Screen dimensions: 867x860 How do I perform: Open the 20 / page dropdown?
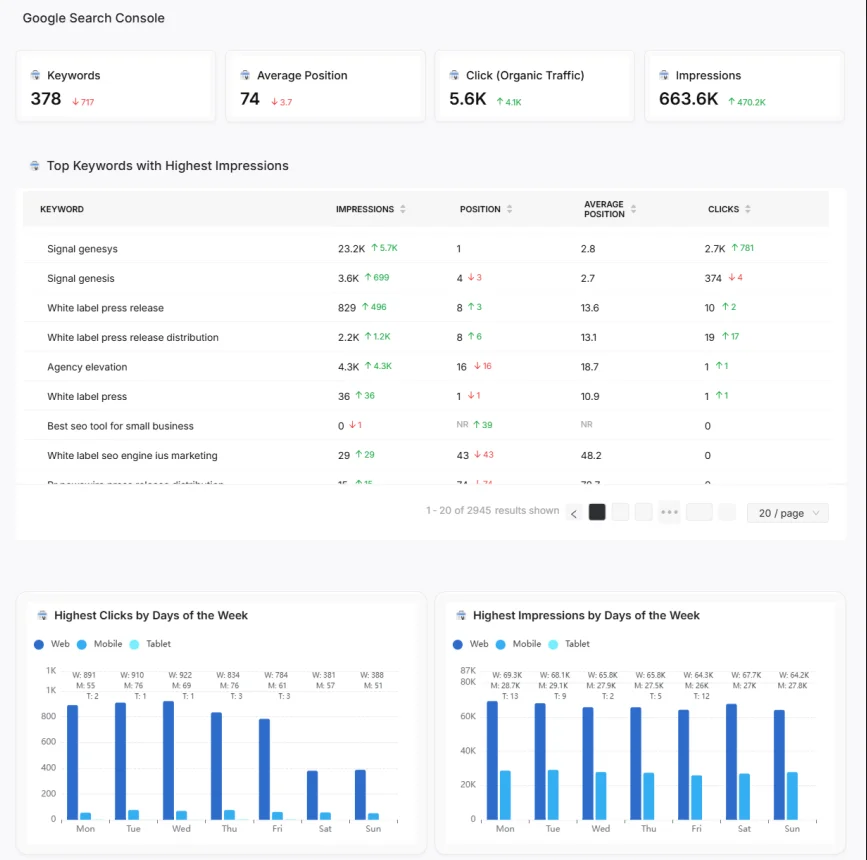pos(787,513)
